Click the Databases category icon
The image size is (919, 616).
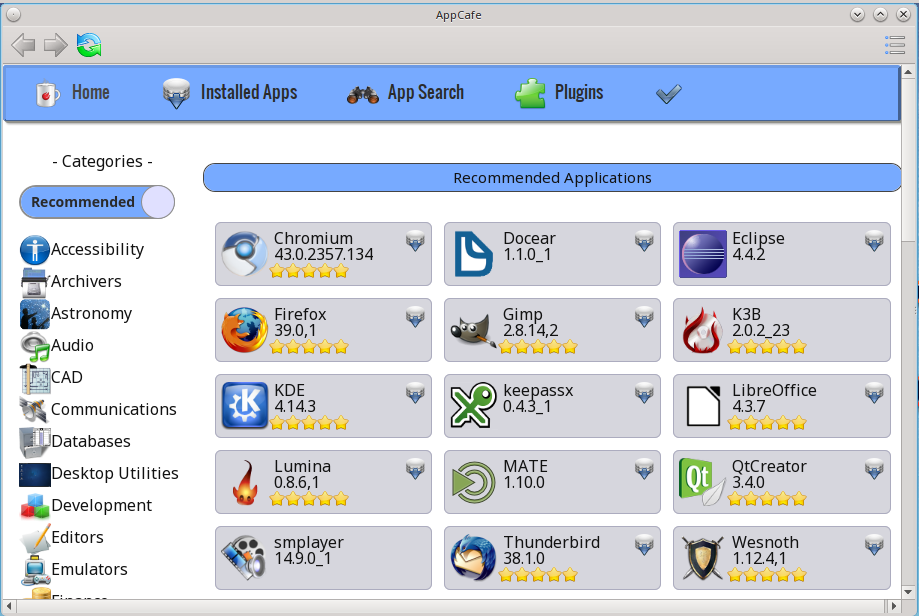point(35,441)
